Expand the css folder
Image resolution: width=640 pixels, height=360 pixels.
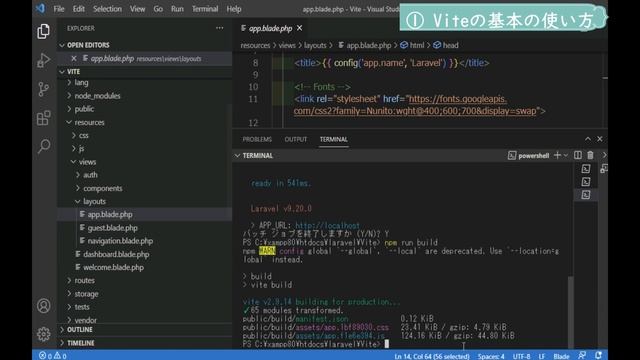coord(84,136)
